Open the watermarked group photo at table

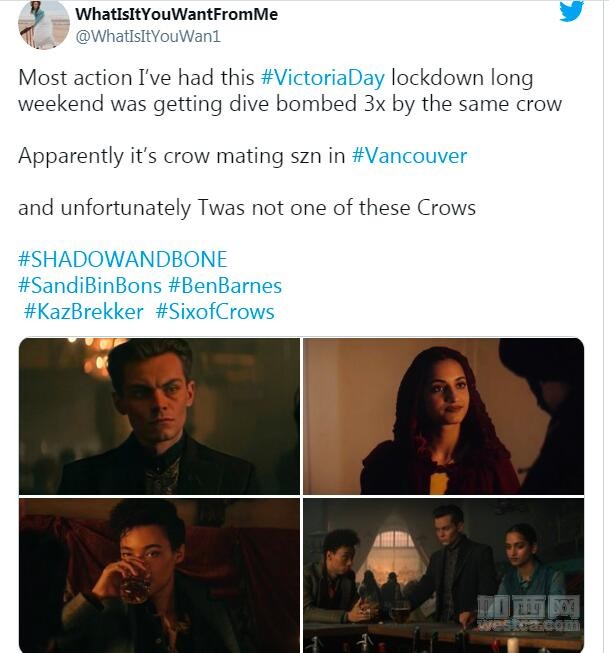pos(443,576)
